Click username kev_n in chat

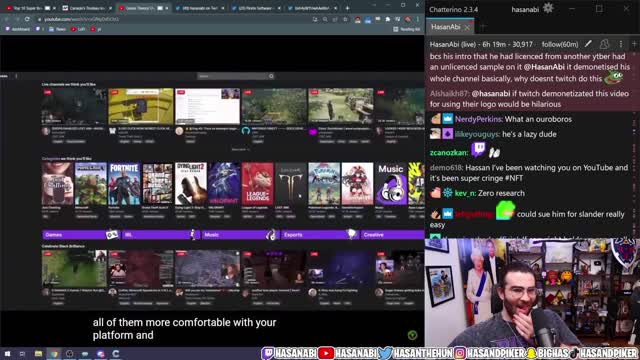[465, 193]
